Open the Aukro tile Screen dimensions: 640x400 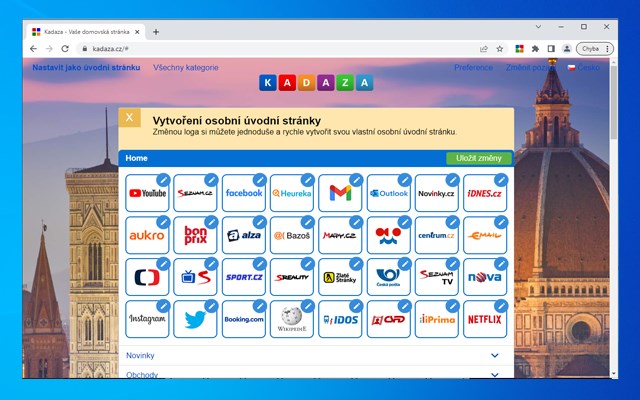click(147, 235)
